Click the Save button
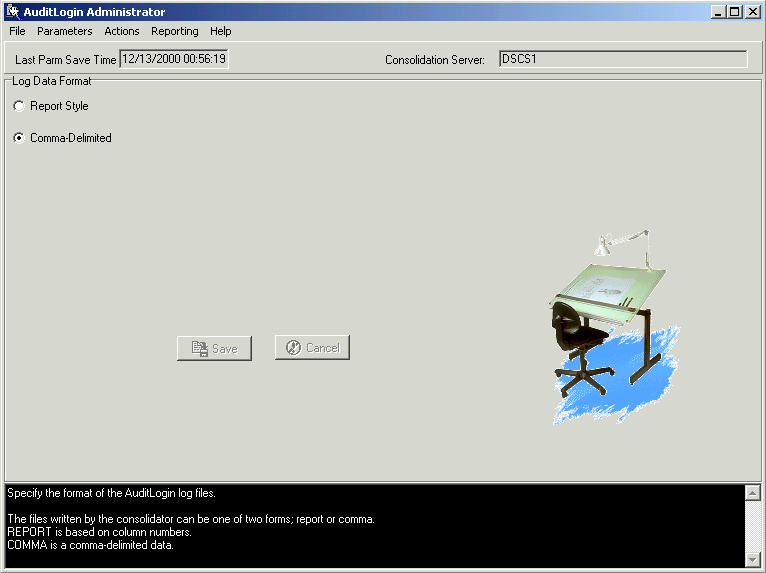766x573 pixels. [x=214, y=348]
